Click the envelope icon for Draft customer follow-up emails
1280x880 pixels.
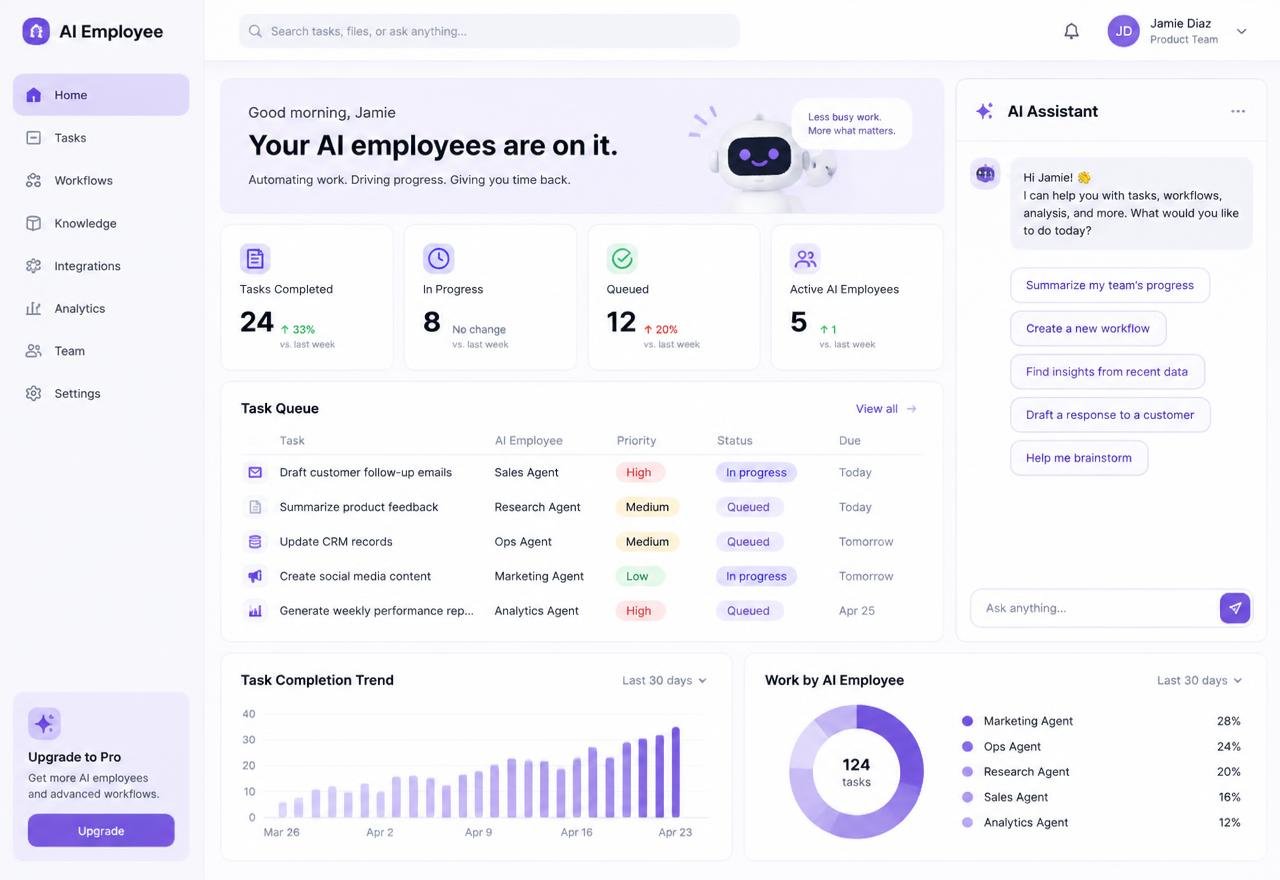point(255,472)
